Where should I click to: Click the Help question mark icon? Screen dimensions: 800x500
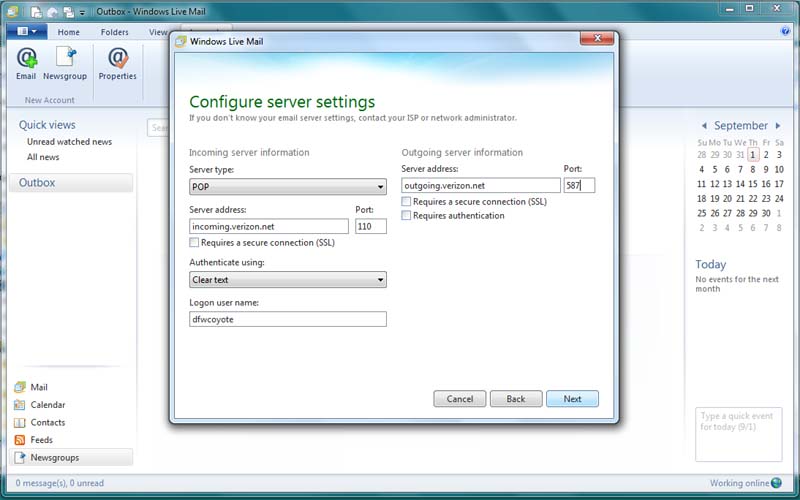pos(785,31)
